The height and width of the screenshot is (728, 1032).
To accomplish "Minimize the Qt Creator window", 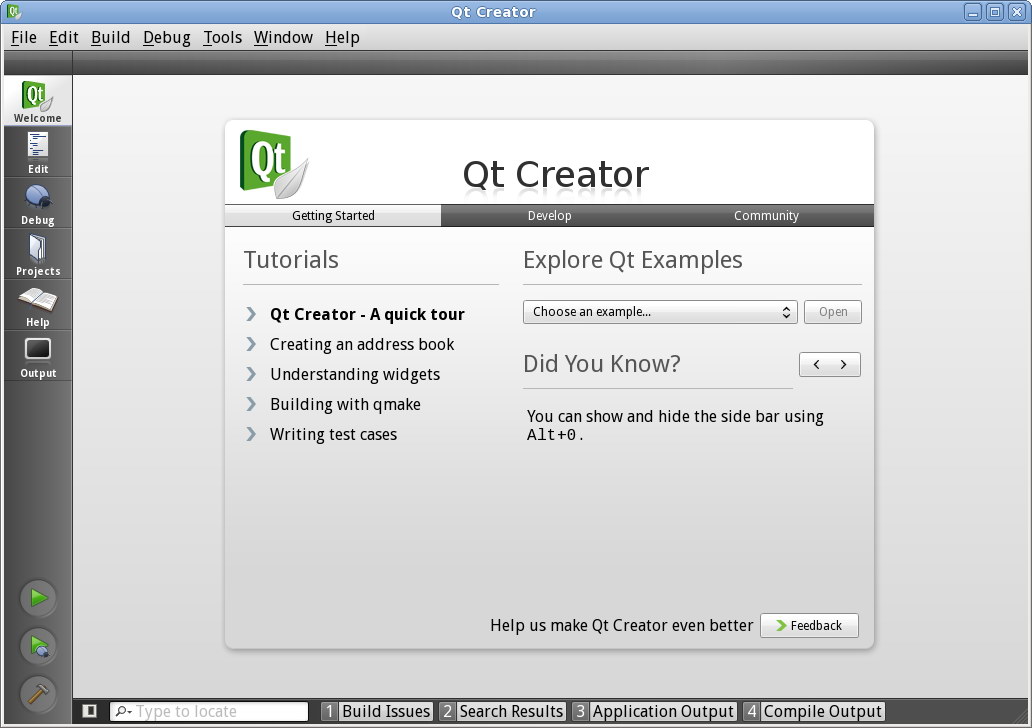I will point(973,12).
